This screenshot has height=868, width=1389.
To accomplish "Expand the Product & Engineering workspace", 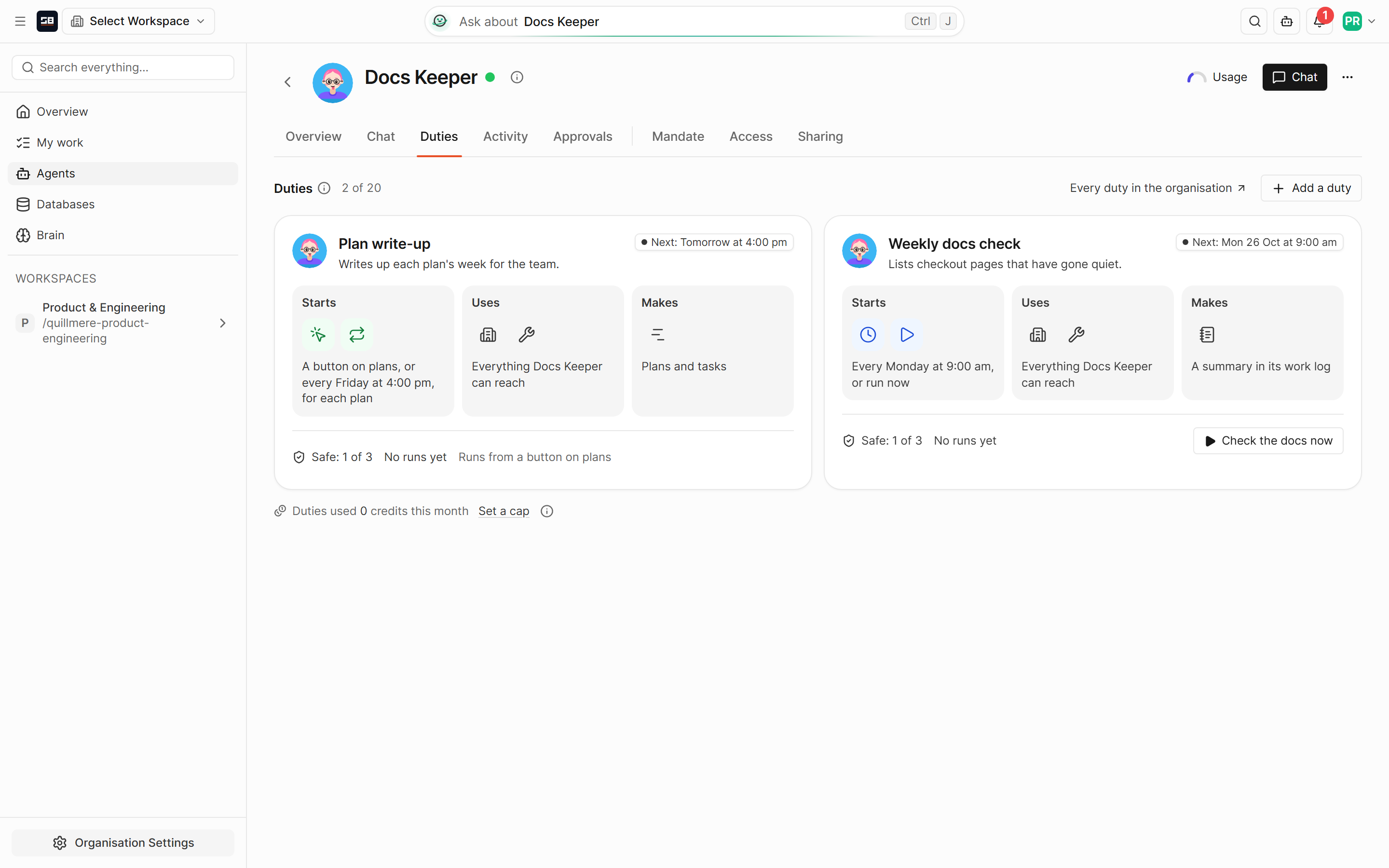I will pyautogui.click(x=223, y=323).
